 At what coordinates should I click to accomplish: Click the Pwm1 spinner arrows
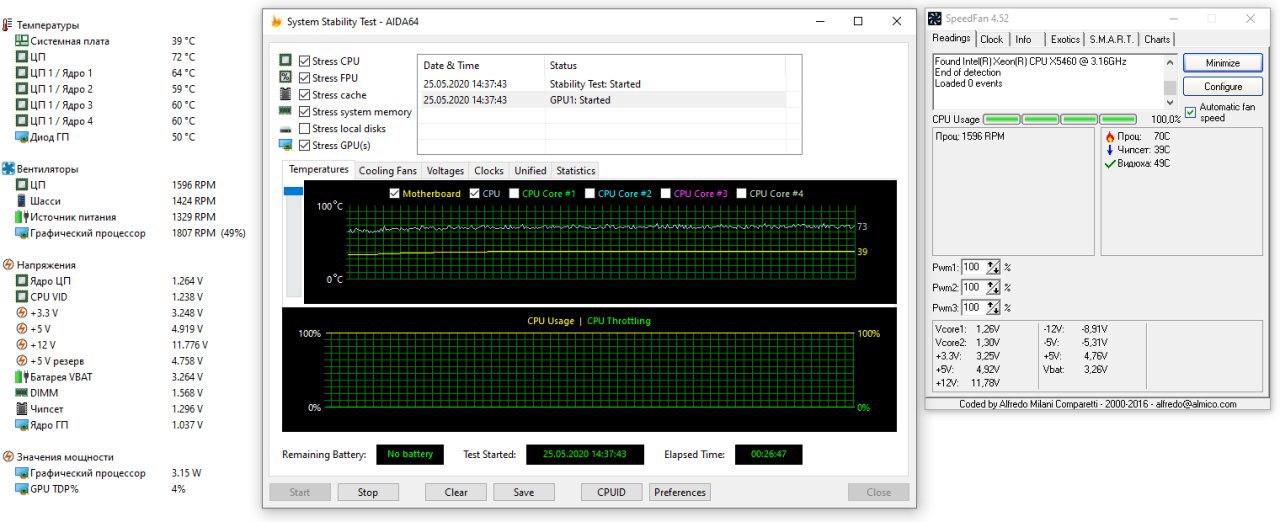pyautogui.click(x=993, y=267)
